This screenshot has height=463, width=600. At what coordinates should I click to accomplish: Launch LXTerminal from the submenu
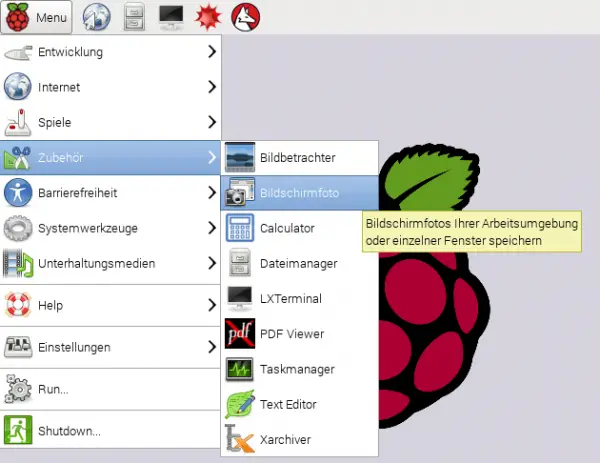coord(300,298)
